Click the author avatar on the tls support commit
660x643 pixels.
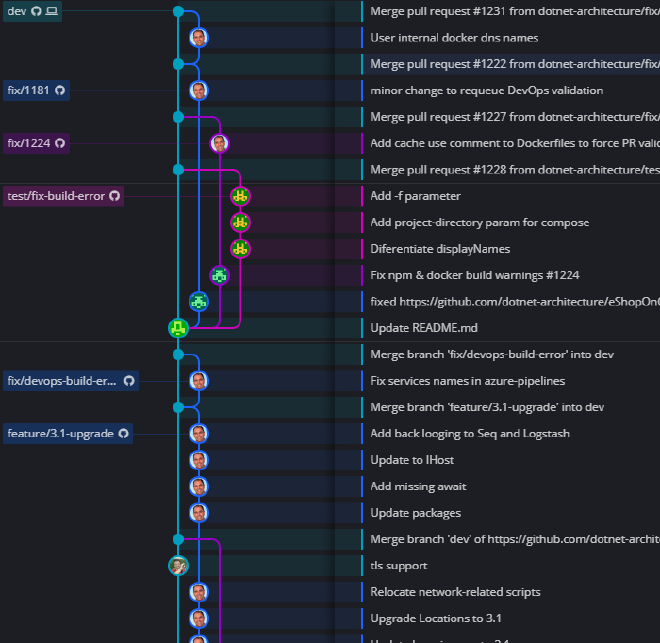(x=178, y=565)
